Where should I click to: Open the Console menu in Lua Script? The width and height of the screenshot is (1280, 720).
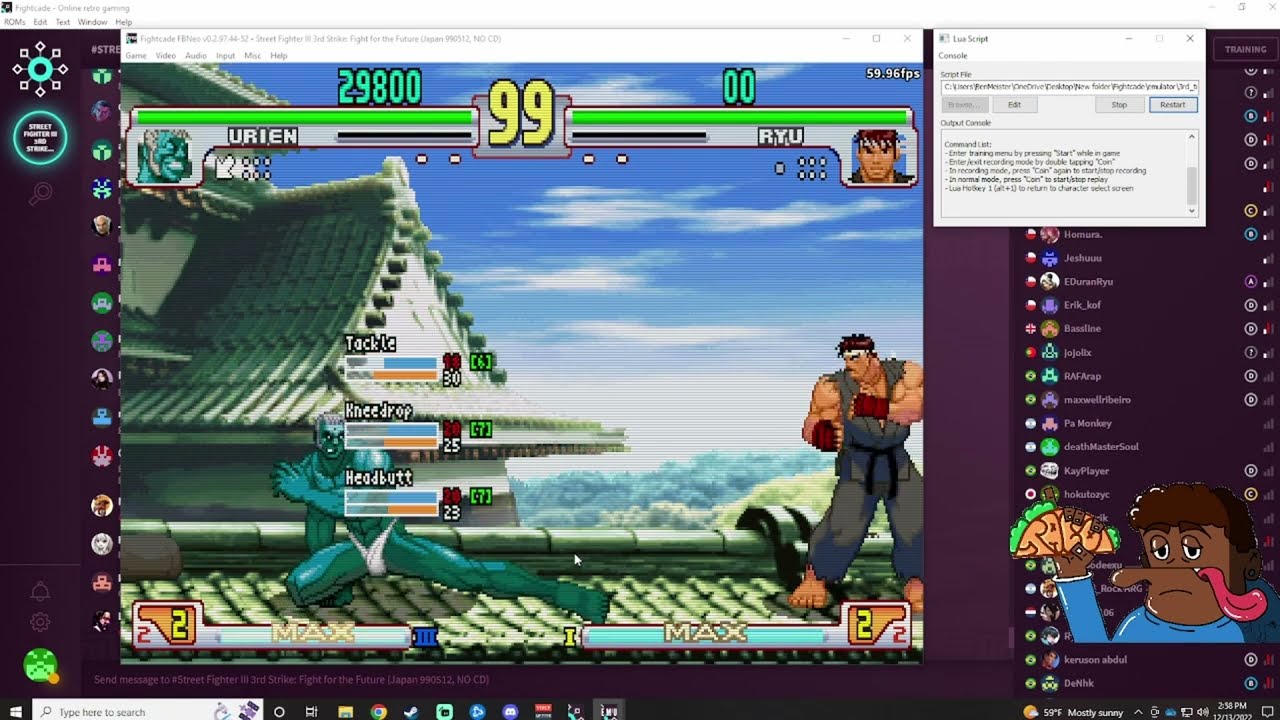(x=953, y=56)
